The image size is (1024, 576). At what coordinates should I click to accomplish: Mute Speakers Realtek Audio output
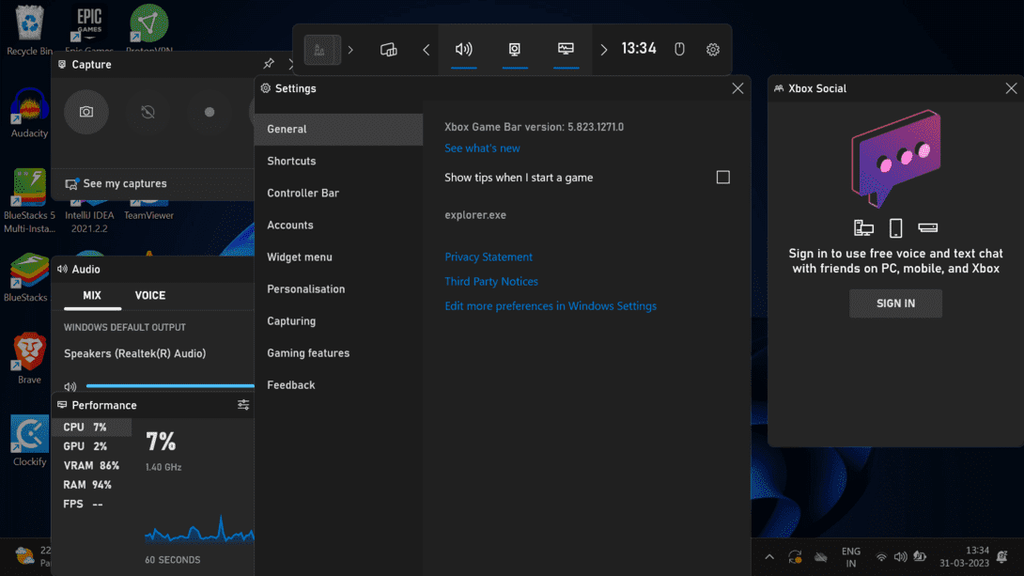[x=68, y=386]
